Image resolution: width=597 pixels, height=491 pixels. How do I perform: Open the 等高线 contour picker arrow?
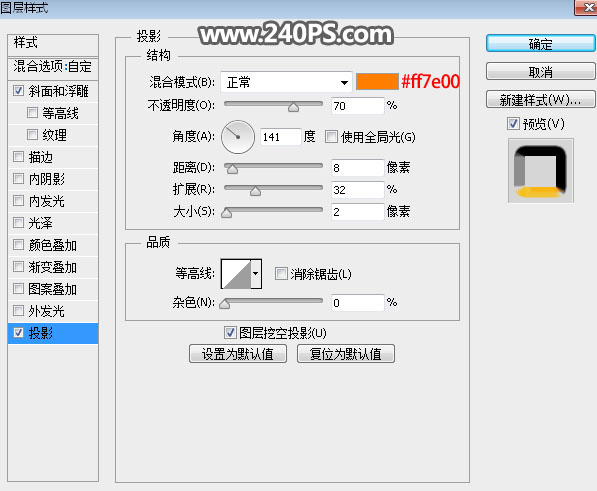pyautogui.click(x=256, y=274)
